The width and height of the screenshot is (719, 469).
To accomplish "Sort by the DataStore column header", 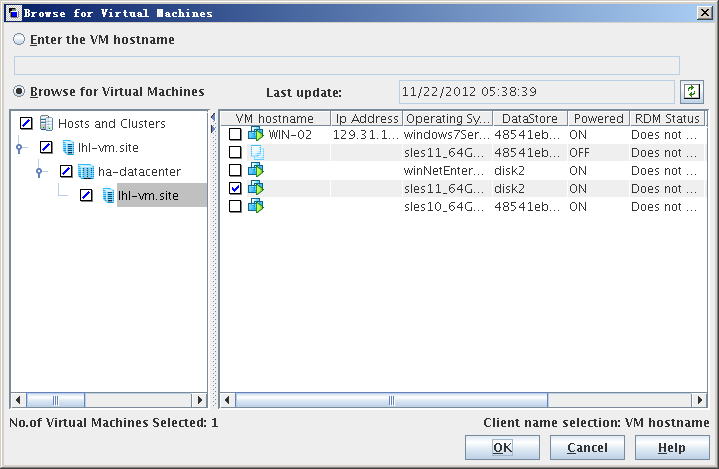I will click(x=530, y=118).
